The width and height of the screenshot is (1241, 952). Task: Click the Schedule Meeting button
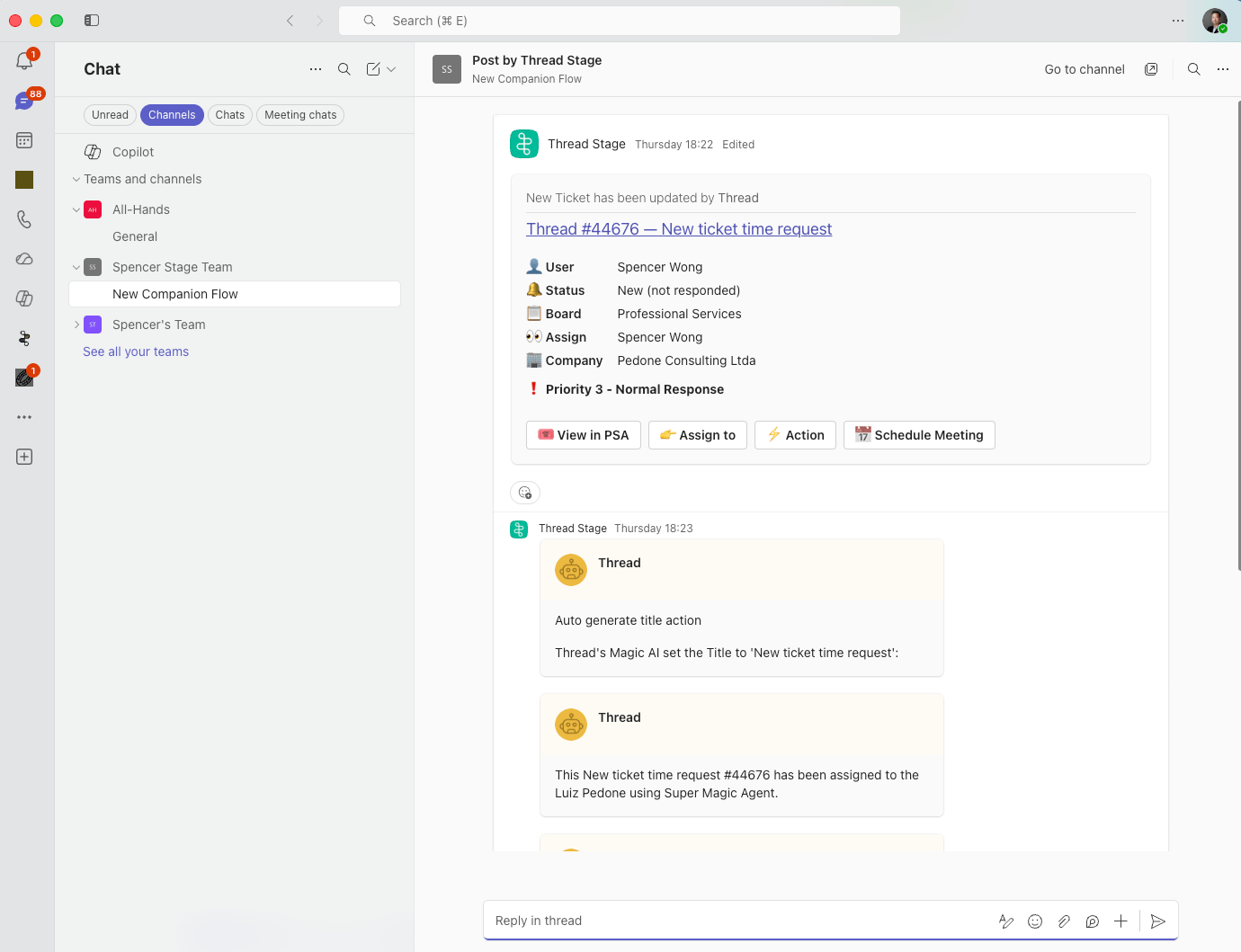click(x=919, y=435)
